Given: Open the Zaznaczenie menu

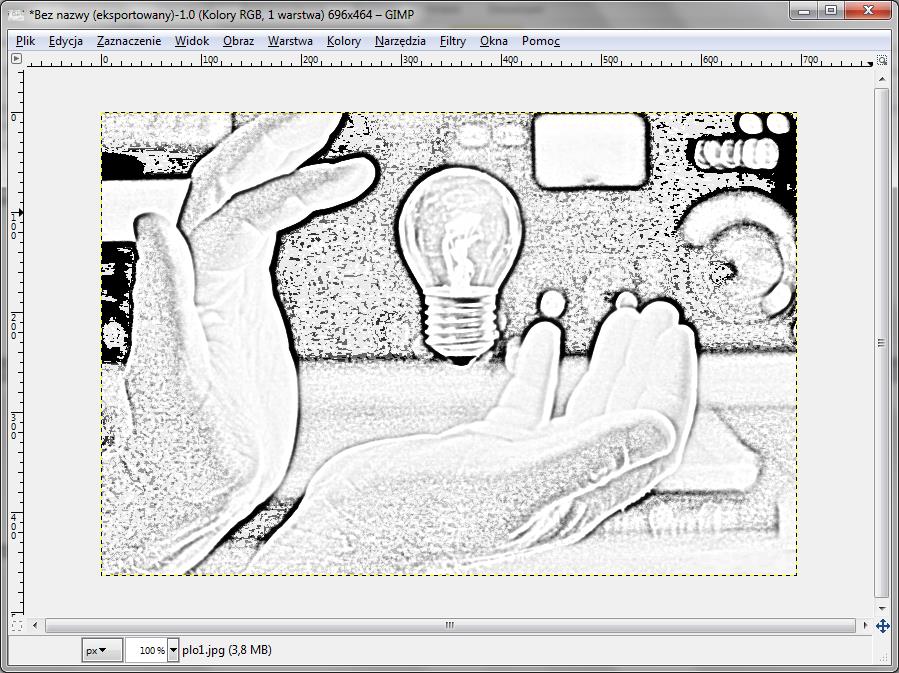Looking at the screenshot, I should [129, 41].
